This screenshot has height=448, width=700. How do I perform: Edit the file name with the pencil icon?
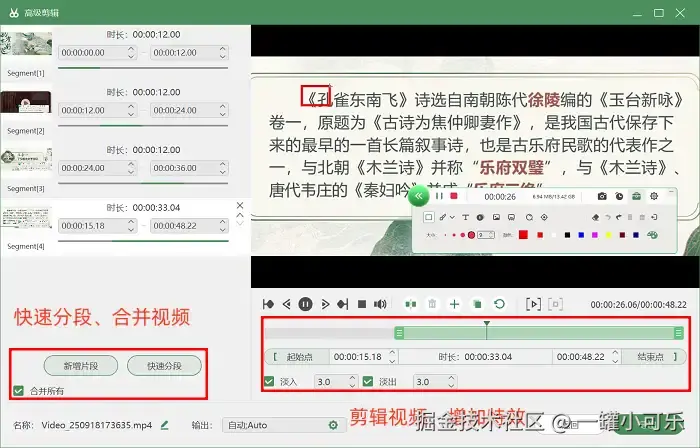click(164, 425)
